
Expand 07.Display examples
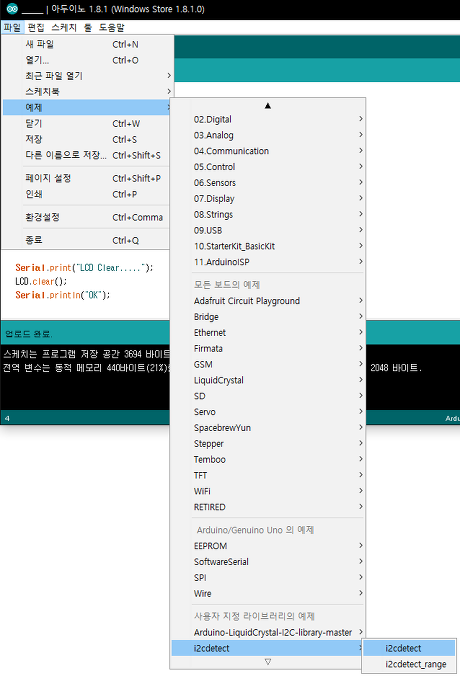tap(268, 199)
